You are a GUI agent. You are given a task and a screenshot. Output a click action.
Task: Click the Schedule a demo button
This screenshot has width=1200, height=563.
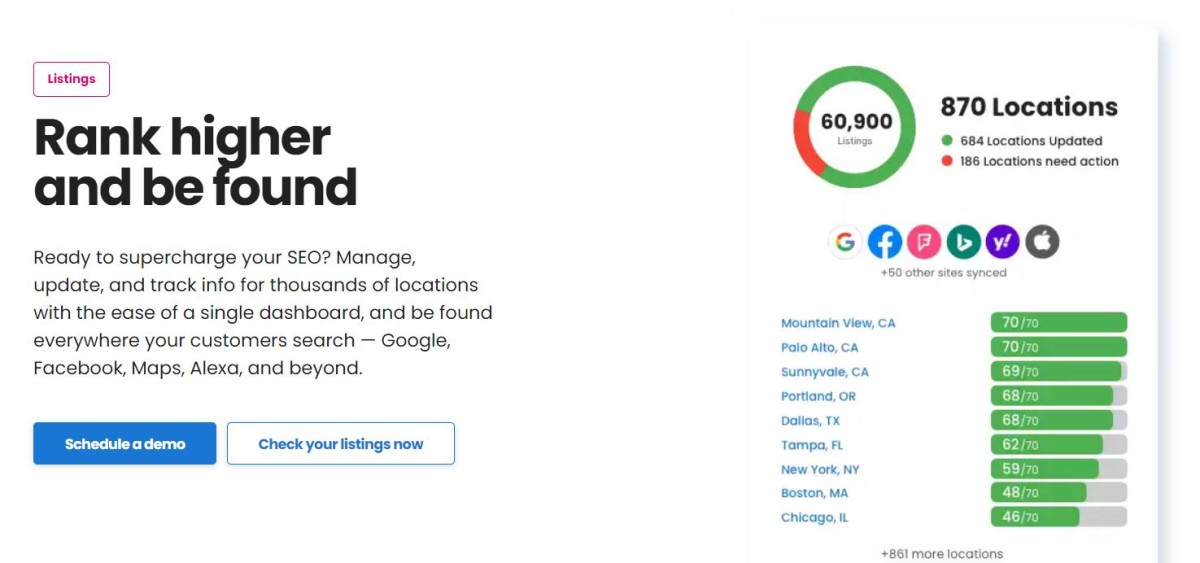[x=125, y=444]
